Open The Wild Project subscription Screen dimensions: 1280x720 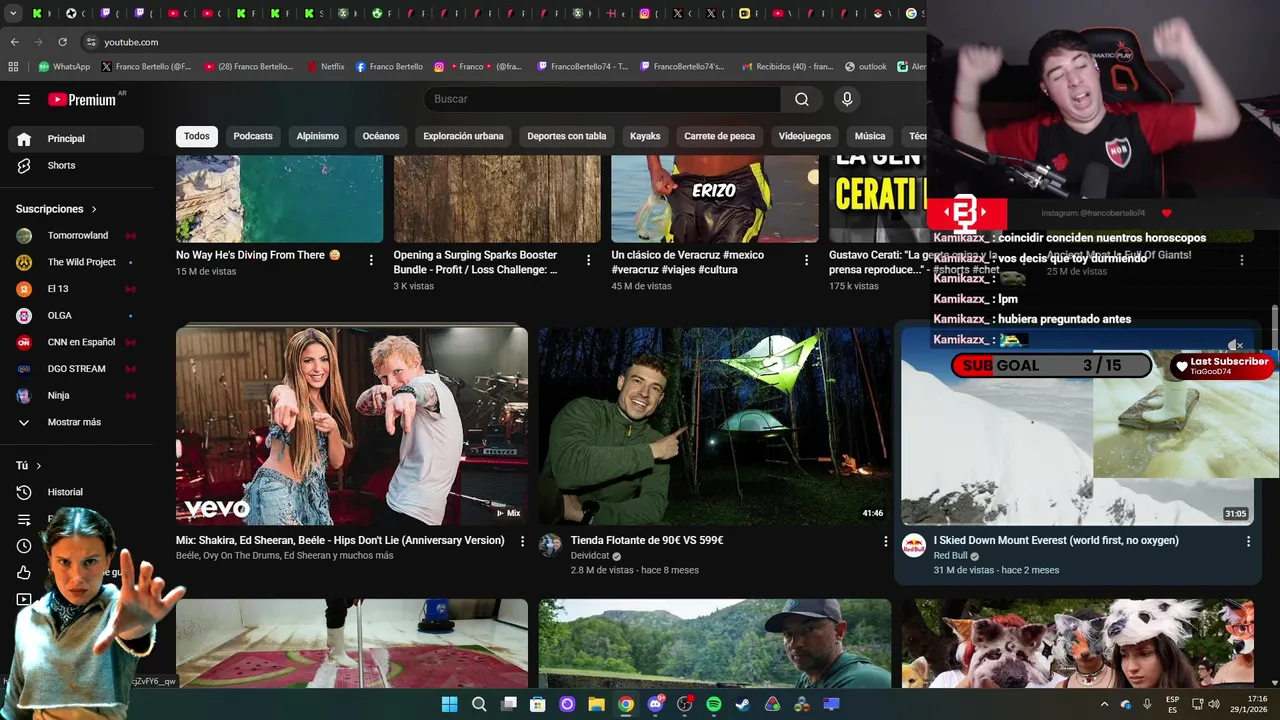pos(76,262)
